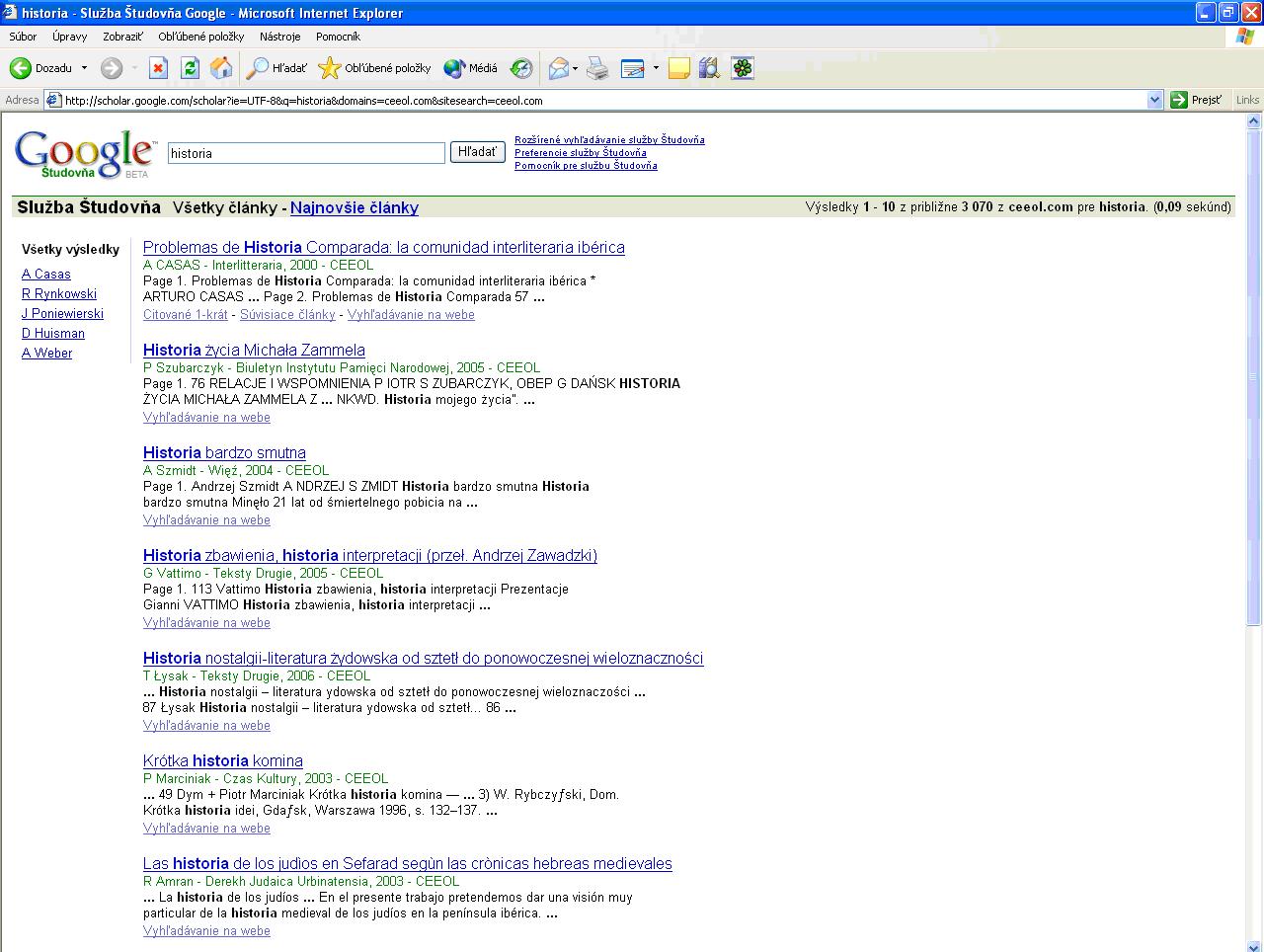Image resolution: width=1264 pixels, height=952 pixels.
Task: Open Pomocník pre službu Študovňa link
Action: coord(586,166)
